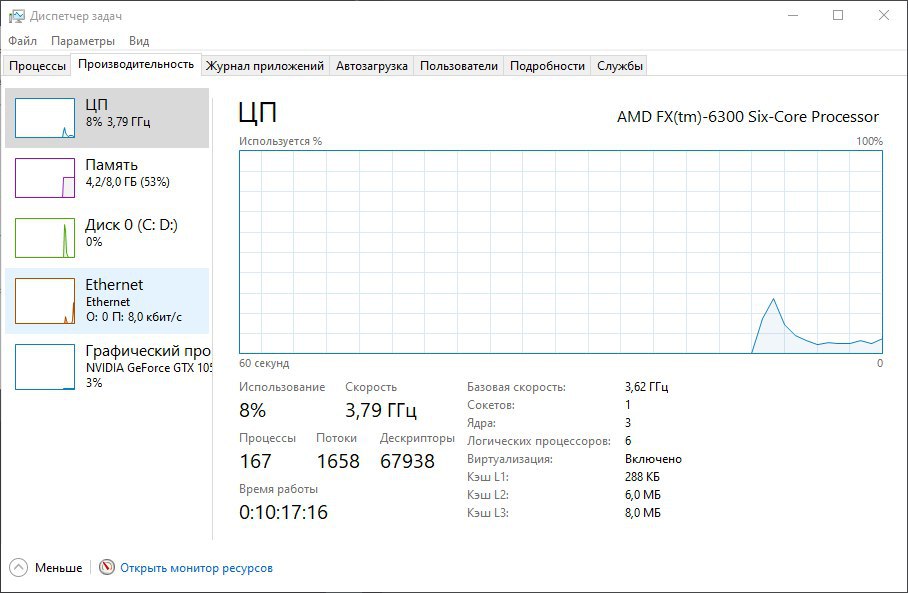This screenshot has width=908, height=593.
Task: Click the descriptor count 67938
Action: 407,462
